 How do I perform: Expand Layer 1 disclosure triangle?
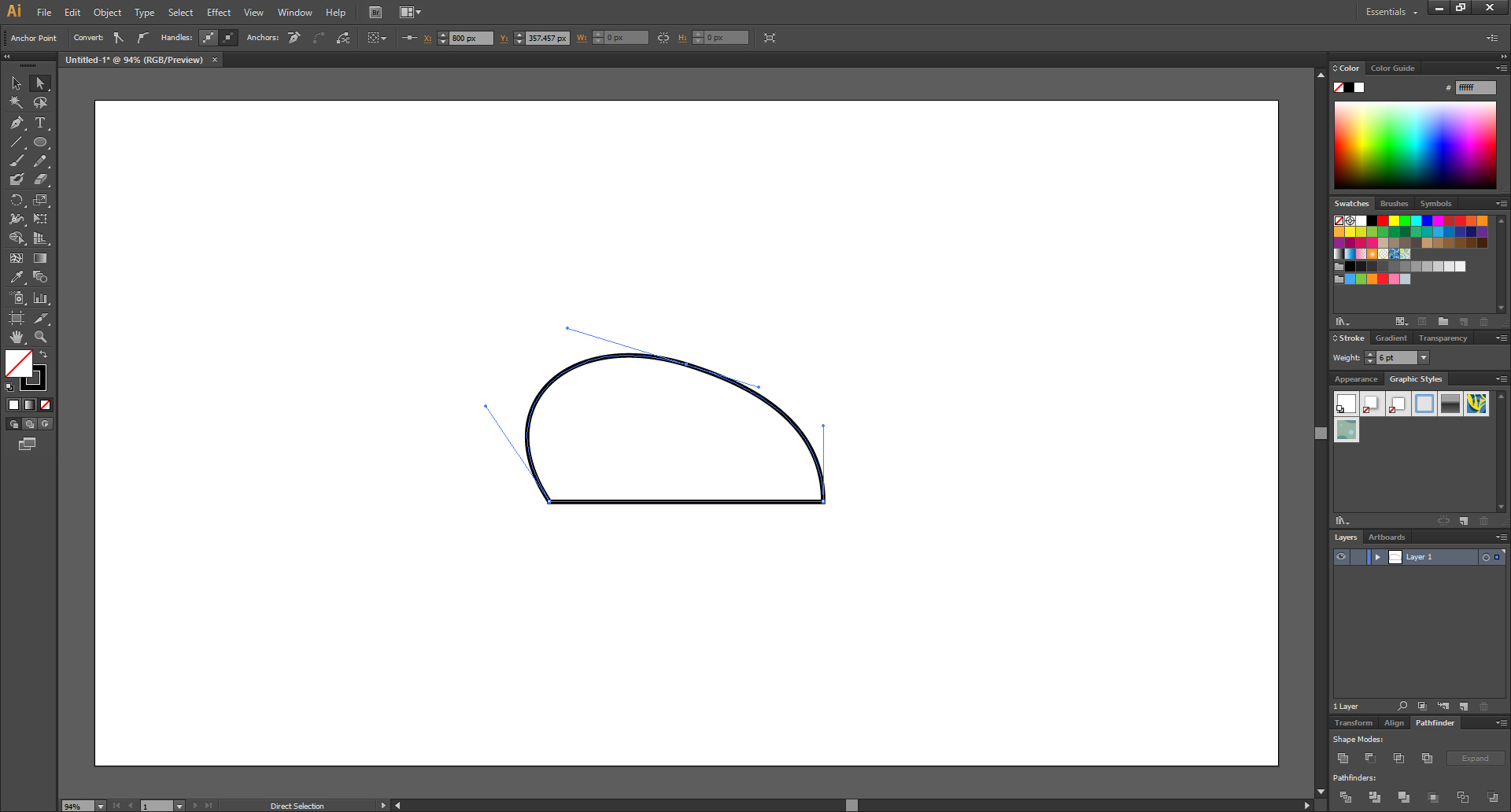tap(1377, 557)
